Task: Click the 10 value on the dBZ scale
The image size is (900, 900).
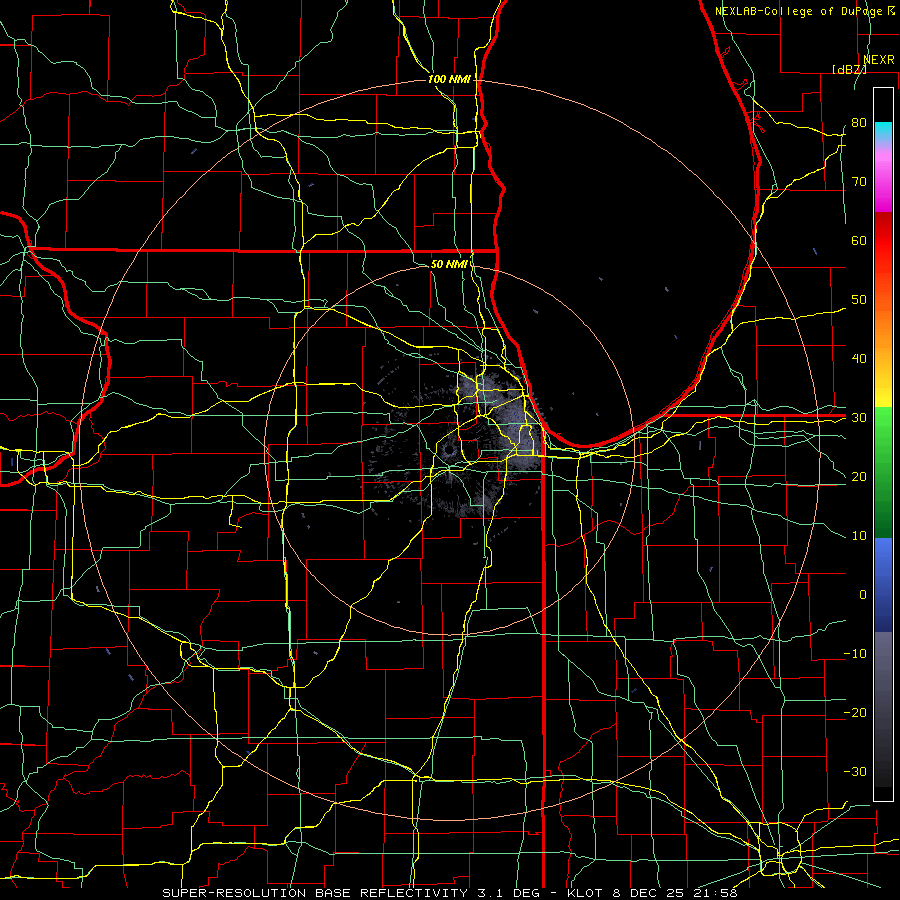Action: [859, 536]
